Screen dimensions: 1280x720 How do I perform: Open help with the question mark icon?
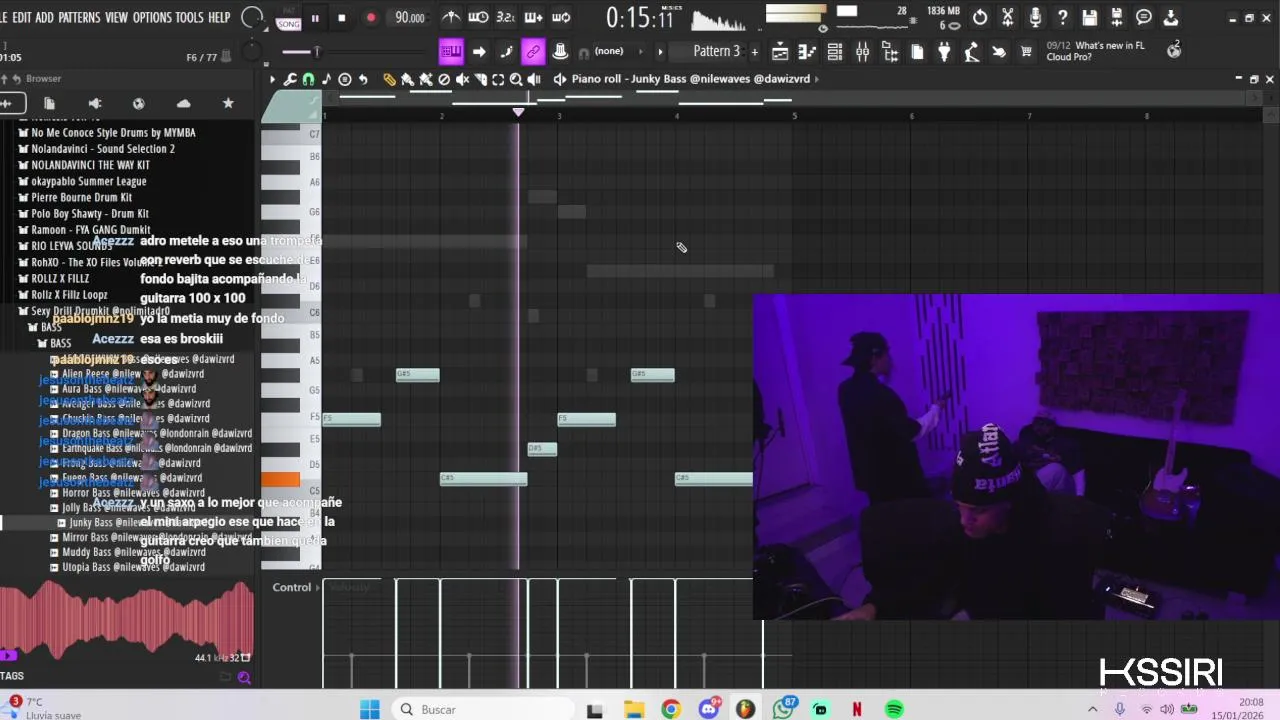(x=1062, y=18)
